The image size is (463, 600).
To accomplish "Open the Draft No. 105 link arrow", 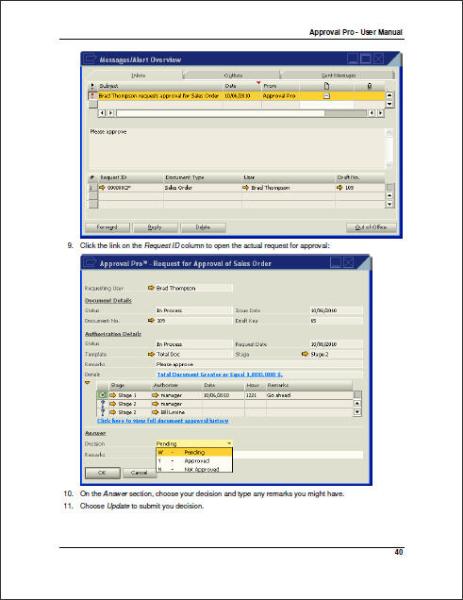I will click(x=339, y=188).
